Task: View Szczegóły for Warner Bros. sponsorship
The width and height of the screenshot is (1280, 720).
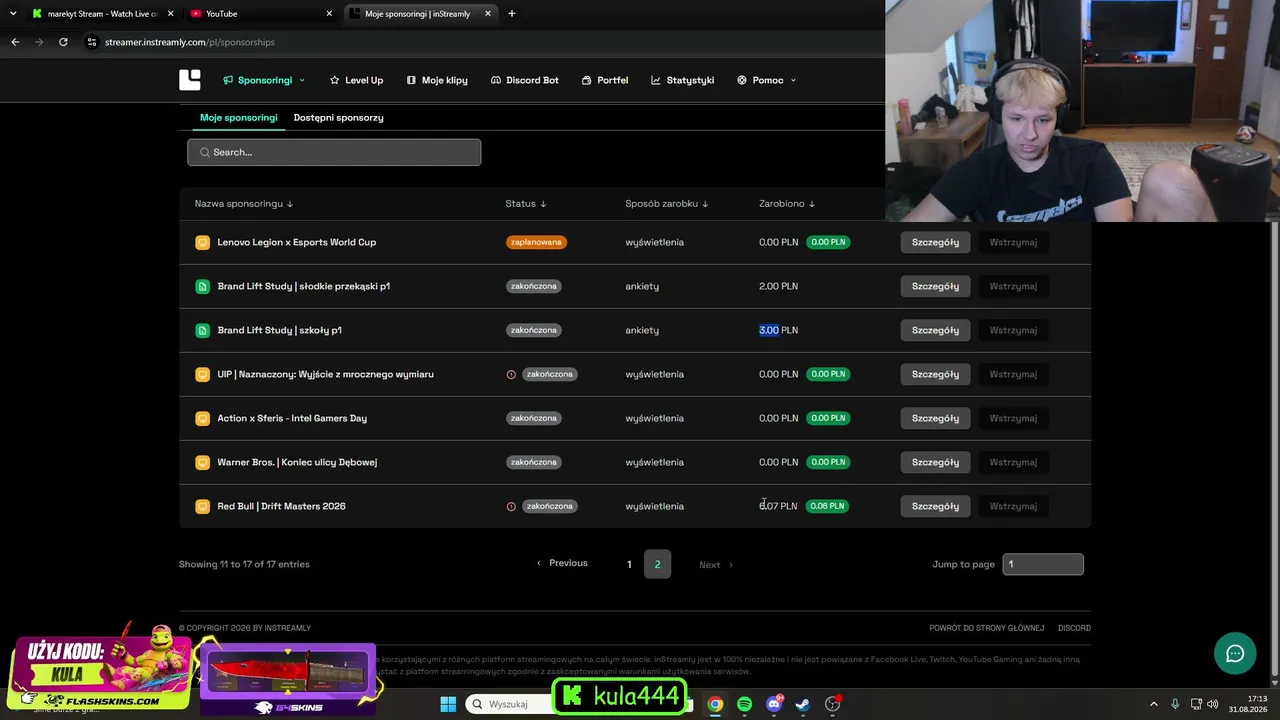Action: pyautogui.click(x=935, y=462)
